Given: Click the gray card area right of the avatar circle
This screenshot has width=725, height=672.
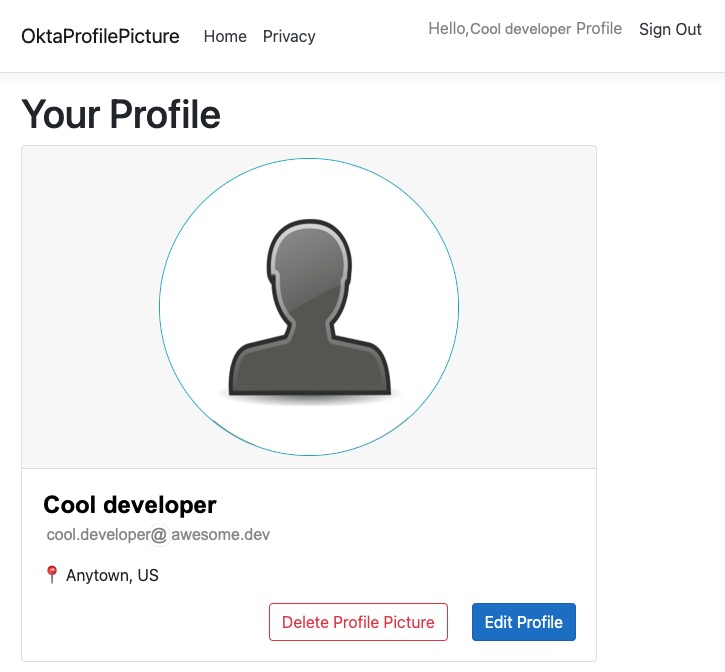Looking at the screenshot, I should point(528,308).
